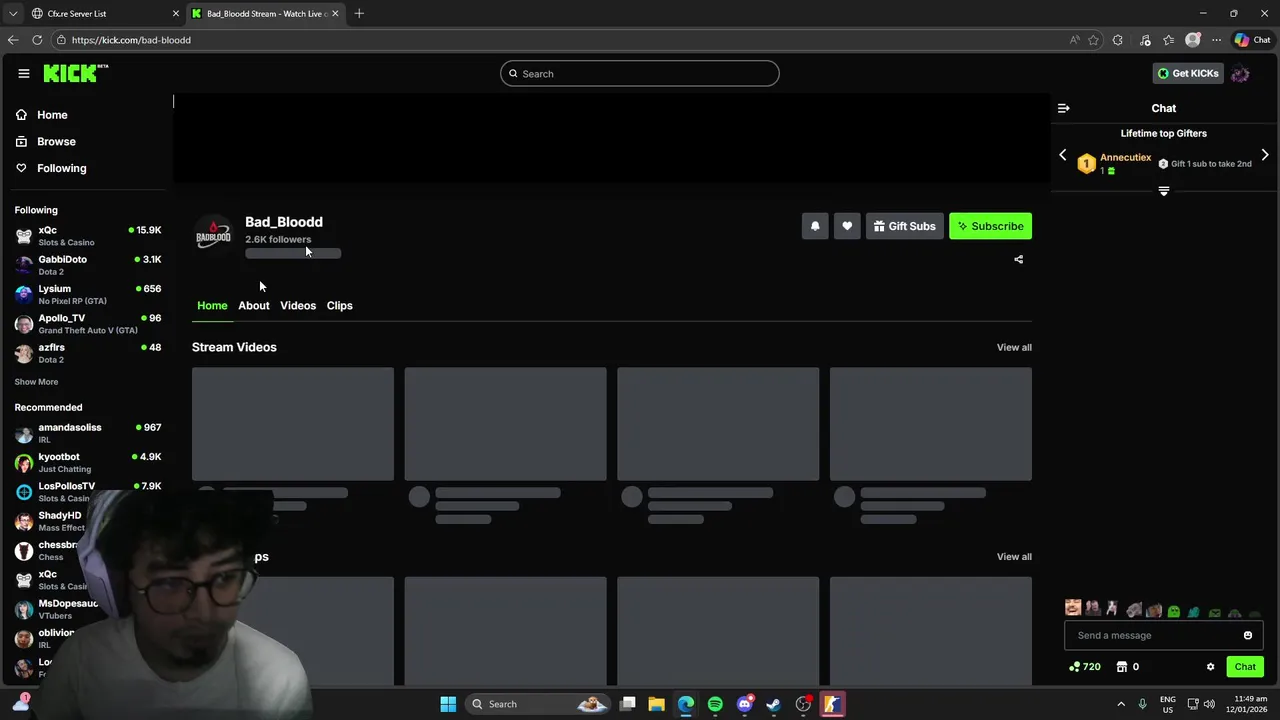Open the Kick hamburger sidebar menu
Viewport: 1280px width, 720px height.
[x=24, y=73]
